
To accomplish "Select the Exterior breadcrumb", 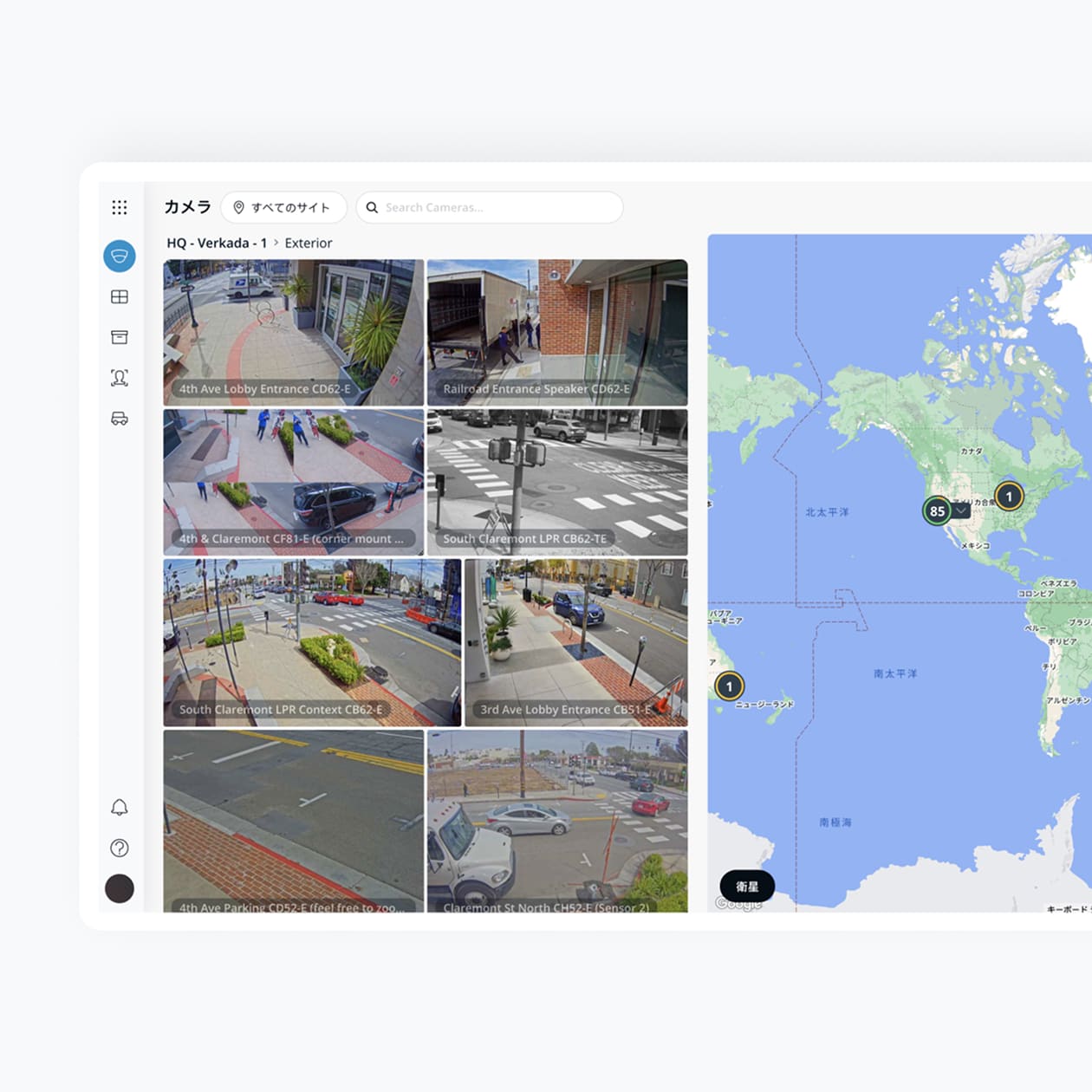I will point(309,243).
